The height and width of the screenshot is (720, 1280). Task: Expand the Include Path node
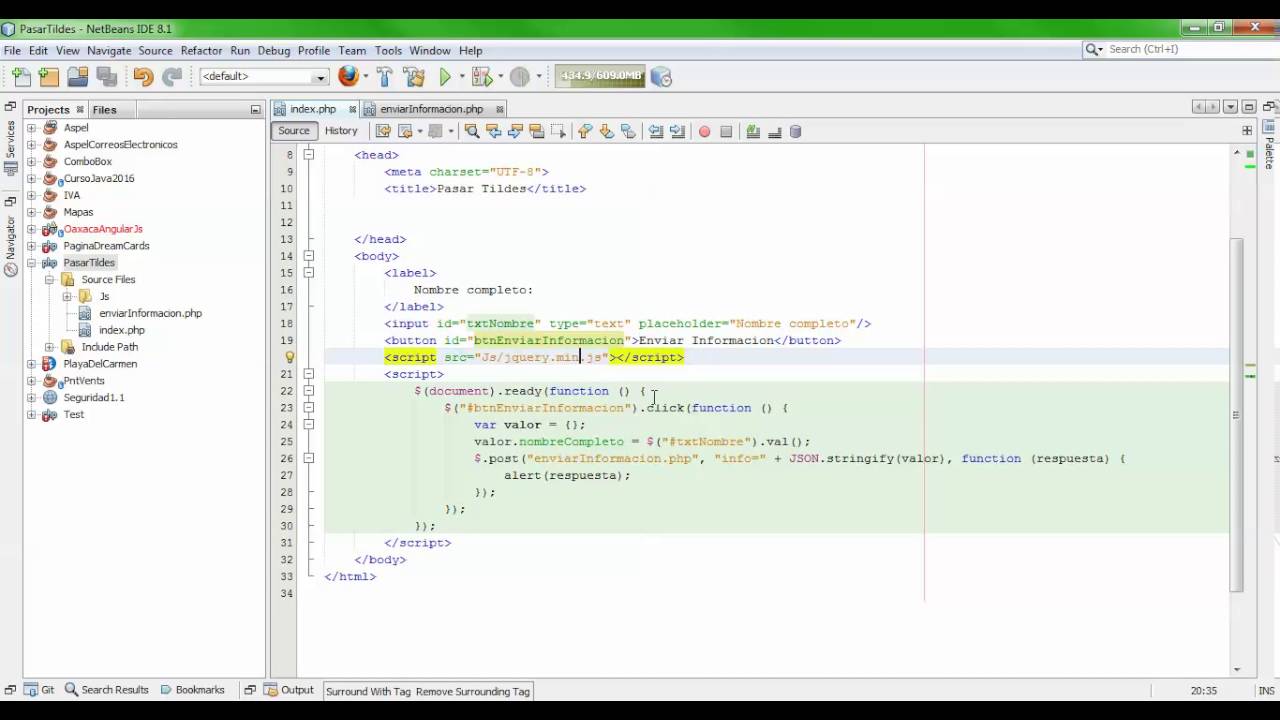tap(49, 347)
